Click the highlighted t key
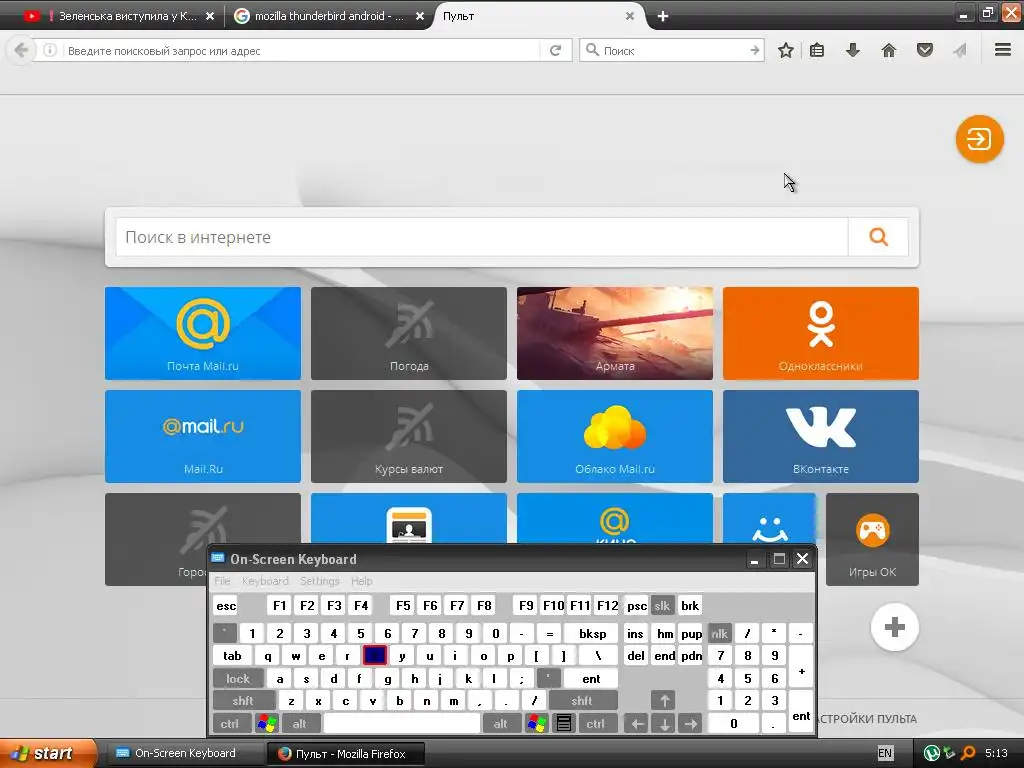Image resolution: width=1024 pixels, height=768 pixels. (374, 656)
